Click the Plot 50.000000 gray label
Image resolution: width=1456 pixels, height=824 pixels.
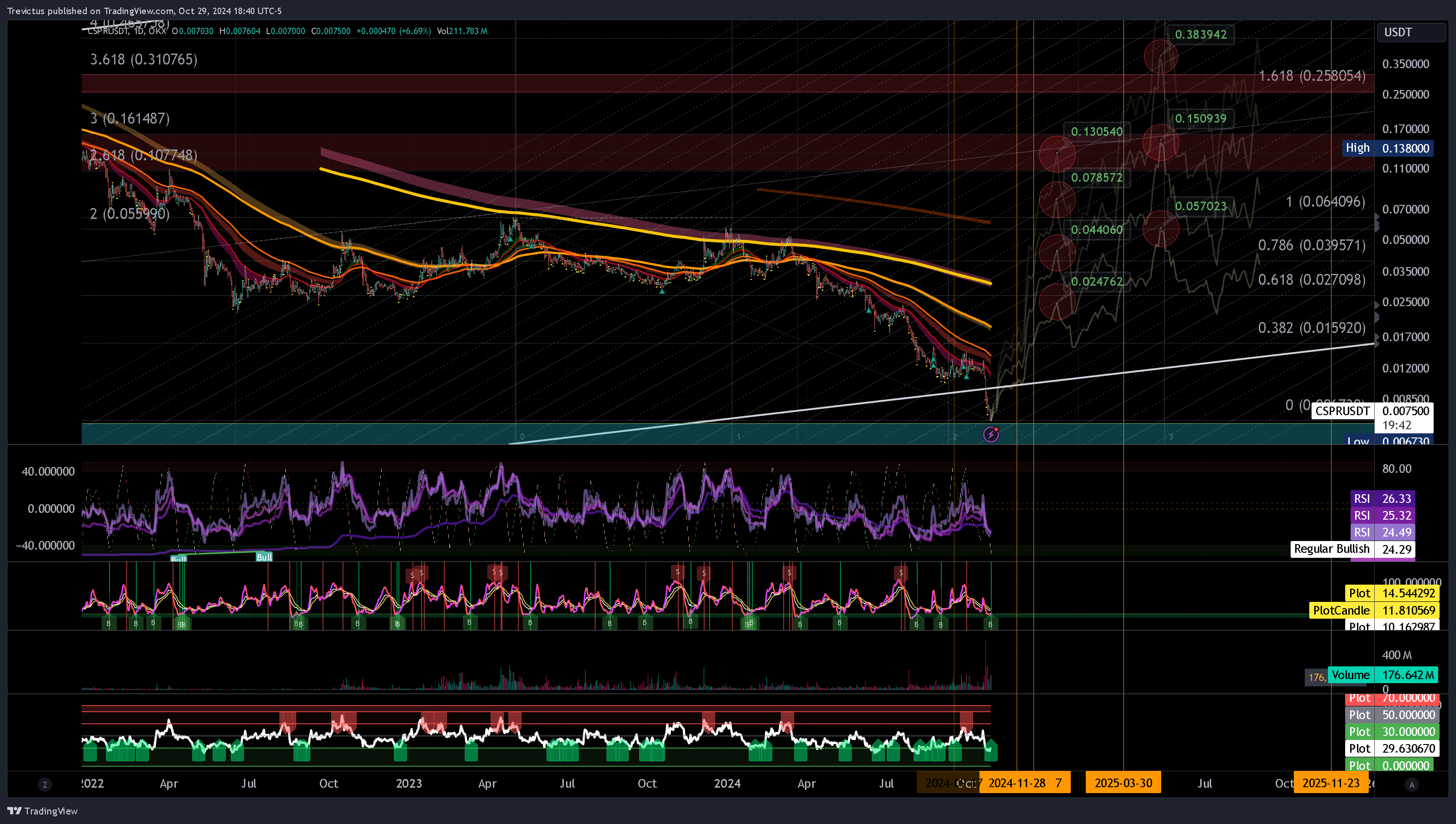click(1392, 715)
